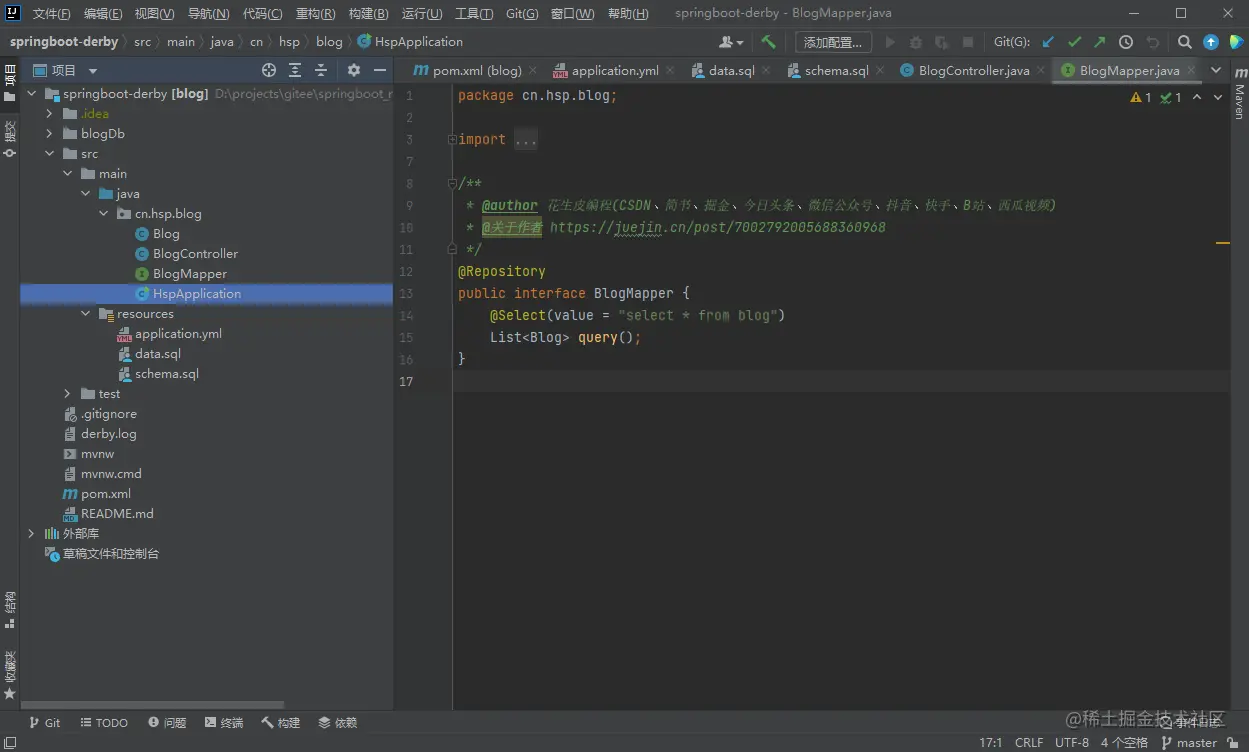Collapse the springboot-derby project root
Screen dimensions: 1249x752
(31, 94)
